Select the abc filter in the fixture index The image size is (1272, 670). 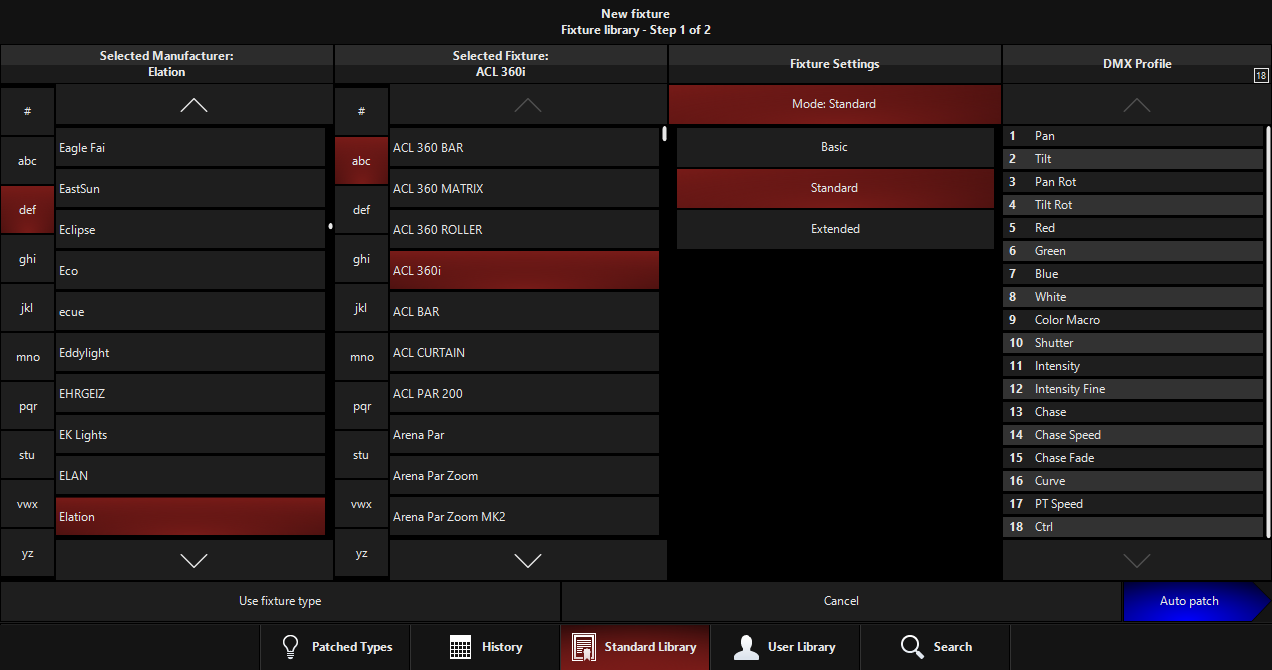click(361, 161)
